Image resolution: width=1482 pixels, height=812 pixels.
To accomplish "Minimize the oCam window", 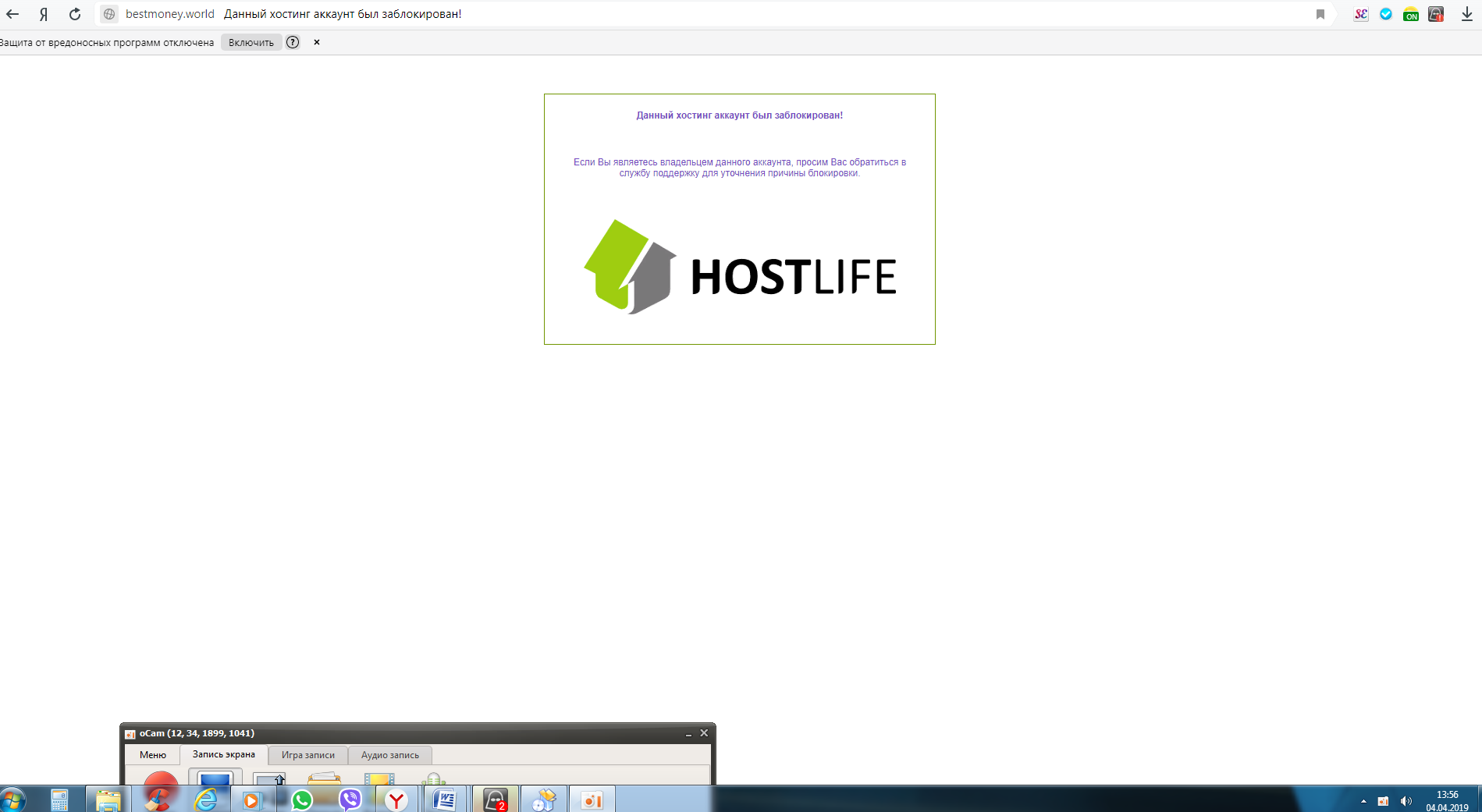I will coord(688,733).
